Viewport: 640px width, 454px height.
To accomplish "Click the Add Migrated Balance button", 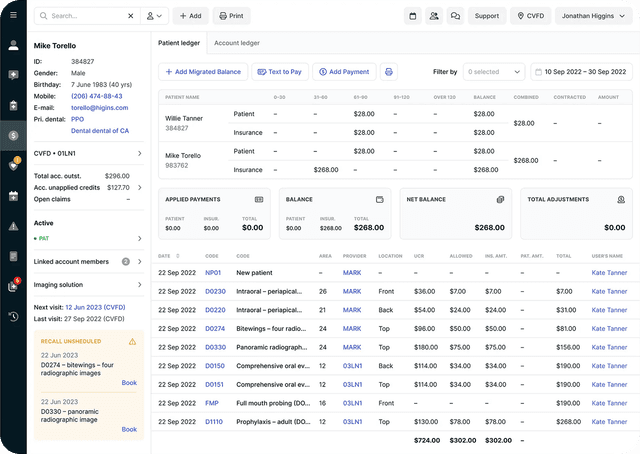I will pos(202,72).
